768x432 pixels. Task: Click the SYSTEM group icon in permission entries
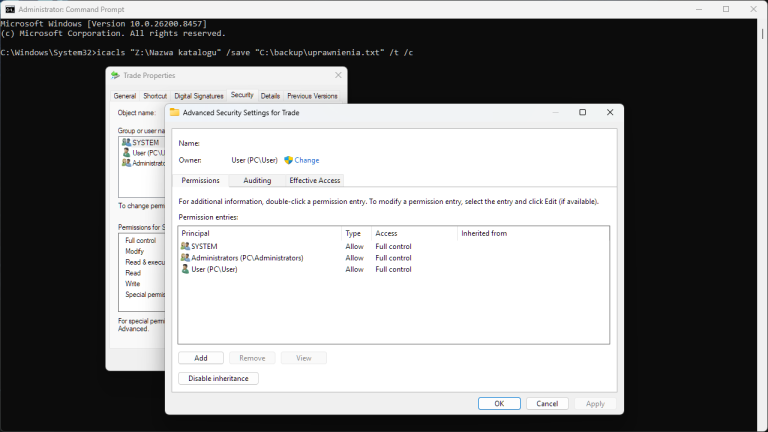[x=185, y=246]
